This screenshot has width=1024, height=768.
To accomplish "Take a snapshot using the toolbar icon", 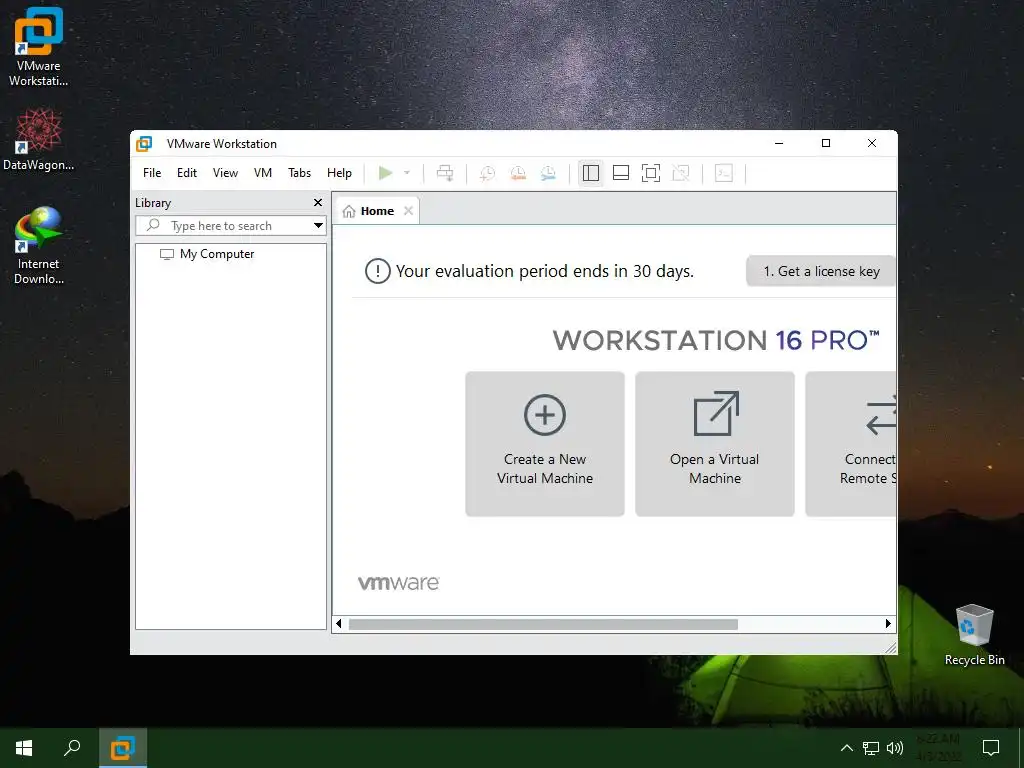I will [487, 173].
